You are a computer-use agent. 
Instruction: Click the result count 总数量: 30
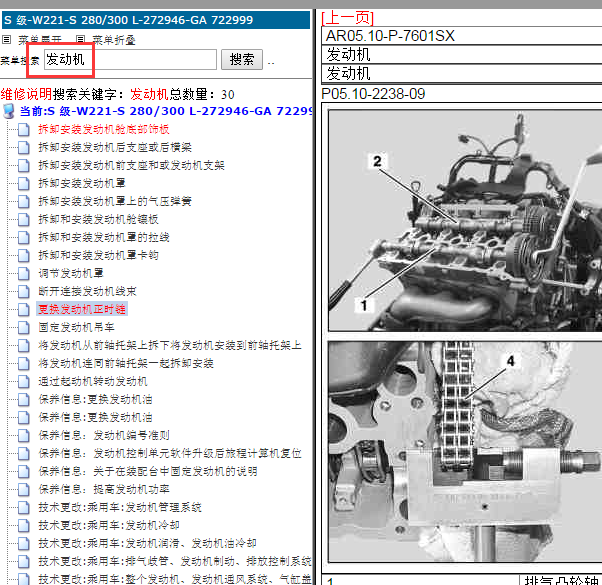[x=202, y=94]
